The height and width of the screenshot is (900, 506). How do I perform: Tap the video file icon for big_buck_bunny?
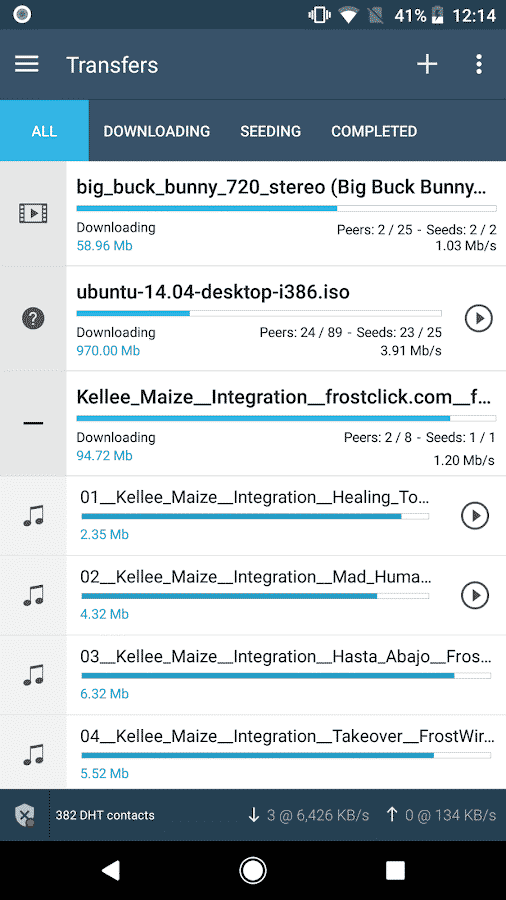[x=33, y=214]
